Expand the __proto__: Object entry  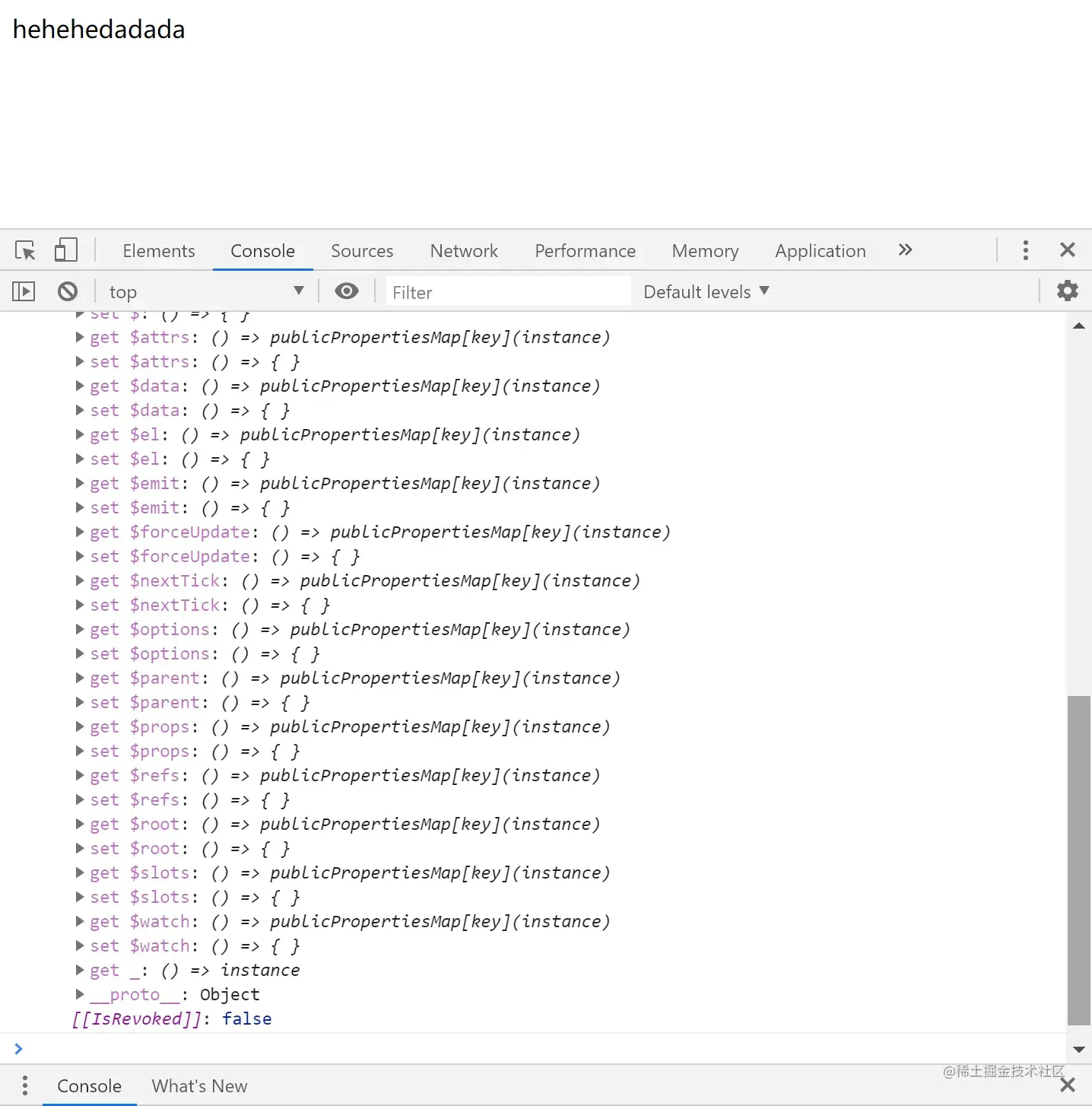point(80,994)
